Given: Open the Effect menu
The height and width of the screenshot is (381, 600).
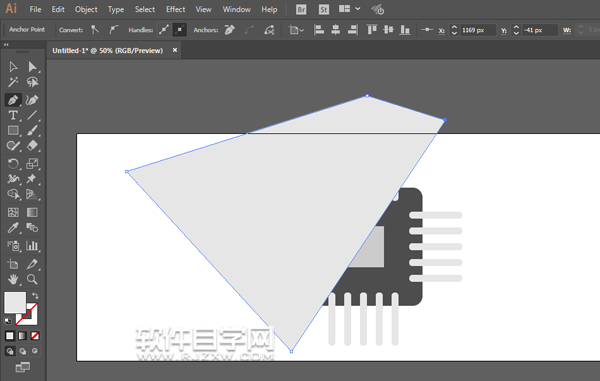Looking at the screenshot, I should point(175,9).
